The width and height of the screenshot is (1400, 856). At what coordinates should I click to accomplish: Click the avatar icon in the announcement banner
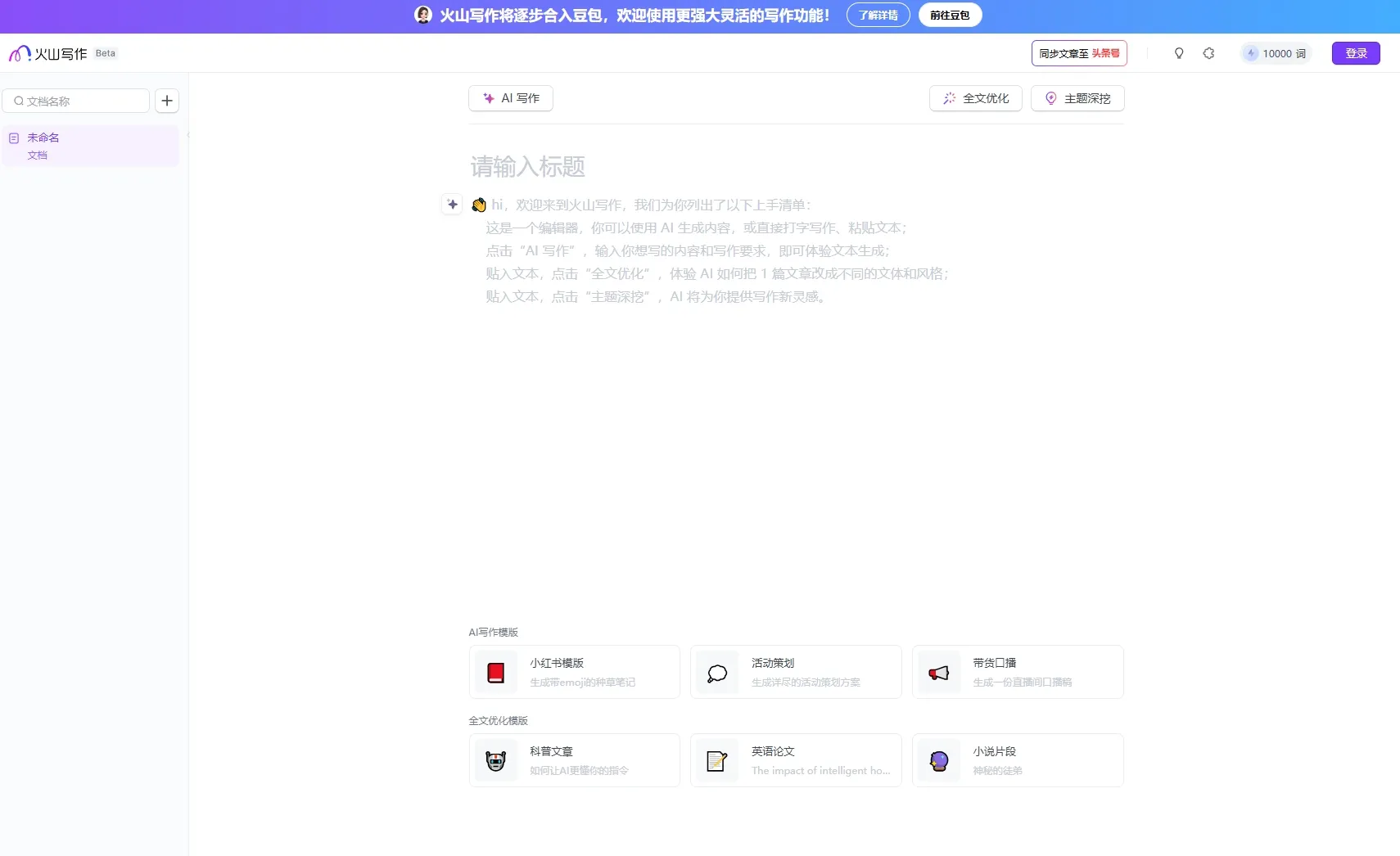point(422,14)
